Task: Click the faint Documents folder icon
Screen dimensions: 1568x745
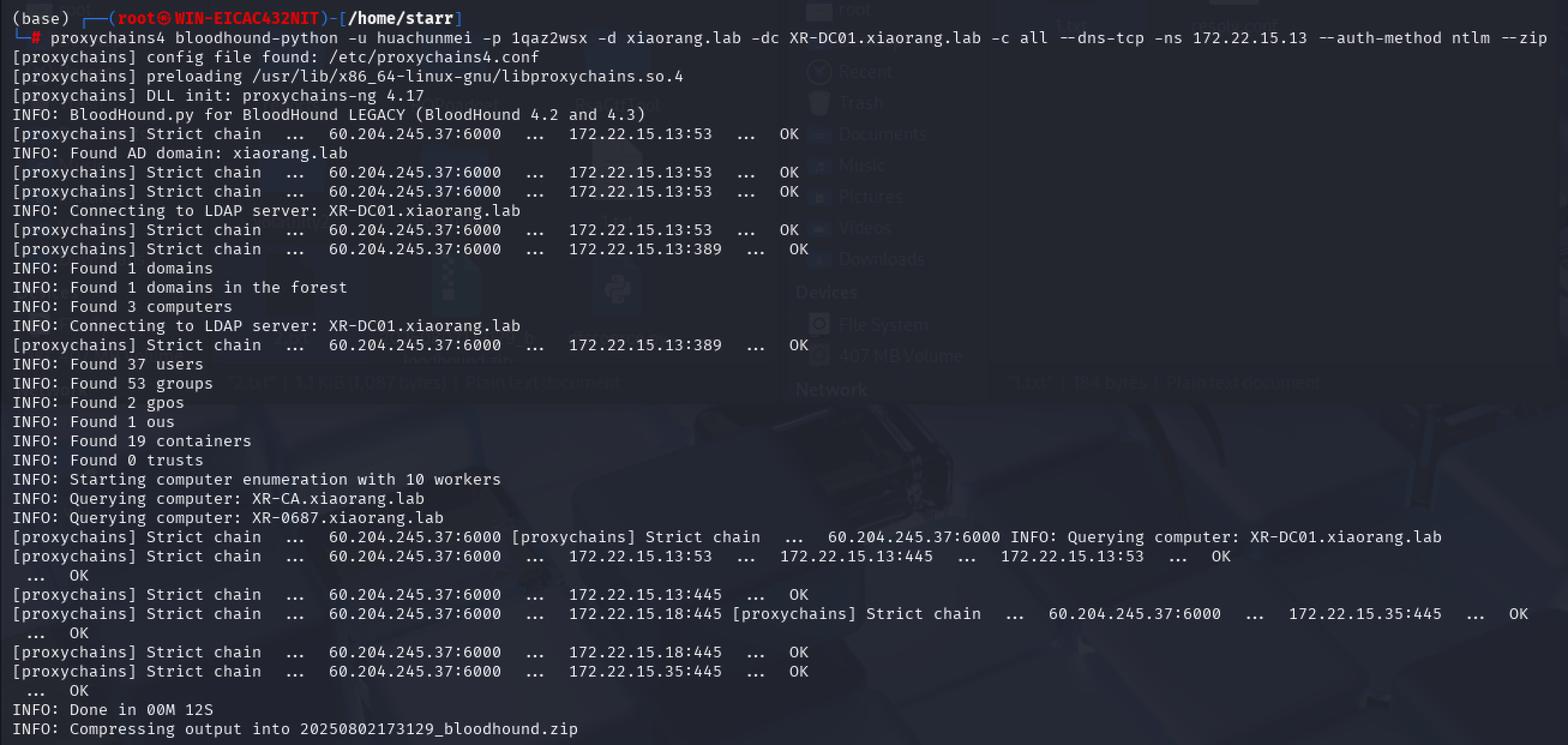Action: [x=819, y=134]
